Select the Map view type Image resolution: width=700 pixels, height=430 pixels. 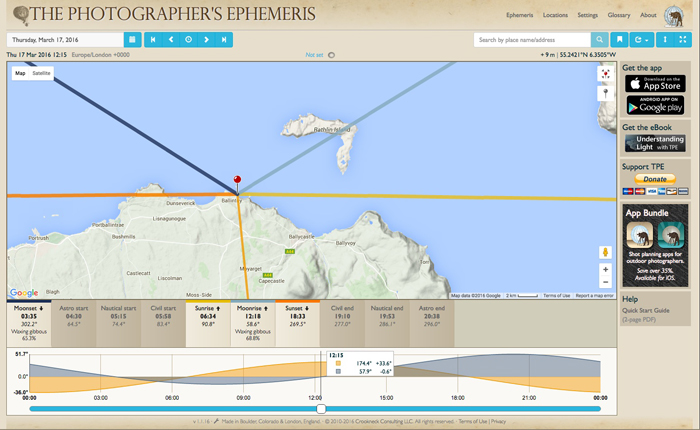(x=20, y=73)
